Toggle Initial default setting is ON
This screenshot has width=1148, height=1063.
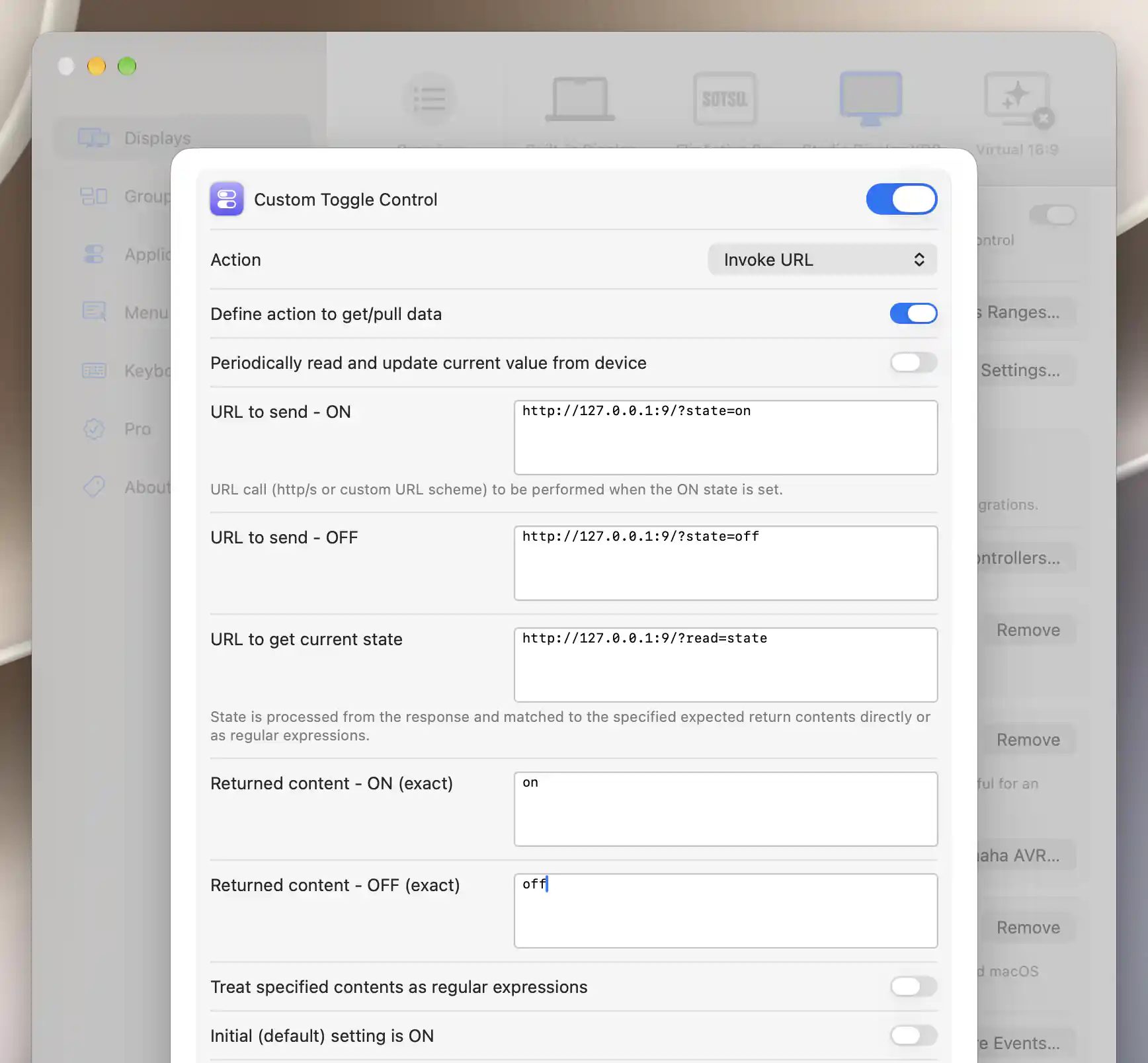click(x=913, y=1035)
